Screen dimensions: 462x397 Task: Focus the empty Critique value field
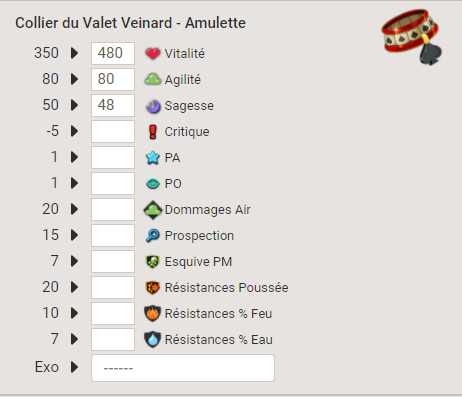point(113,131)
